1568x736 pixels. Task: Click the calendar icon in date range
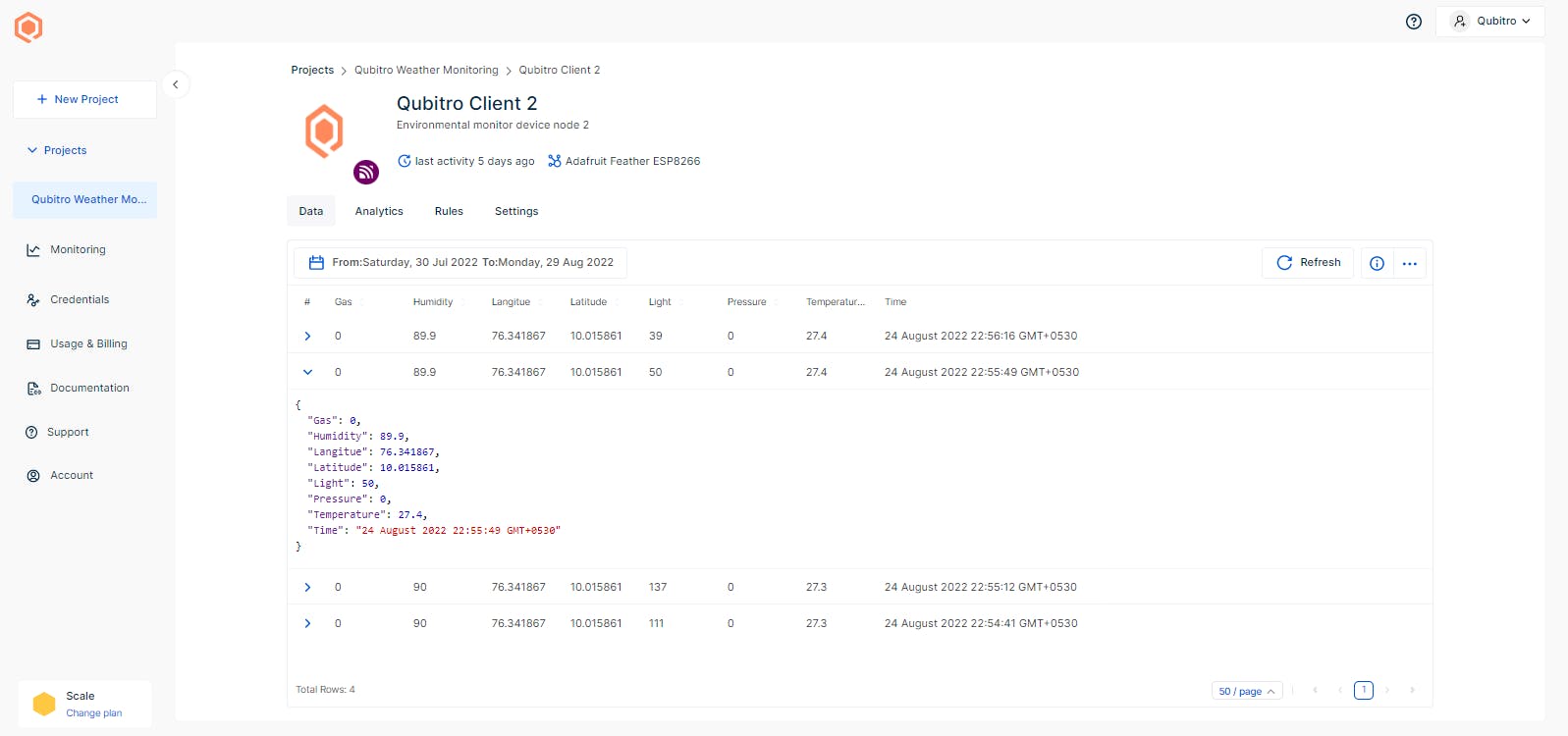pyautogui.click(x=316, y=263)
